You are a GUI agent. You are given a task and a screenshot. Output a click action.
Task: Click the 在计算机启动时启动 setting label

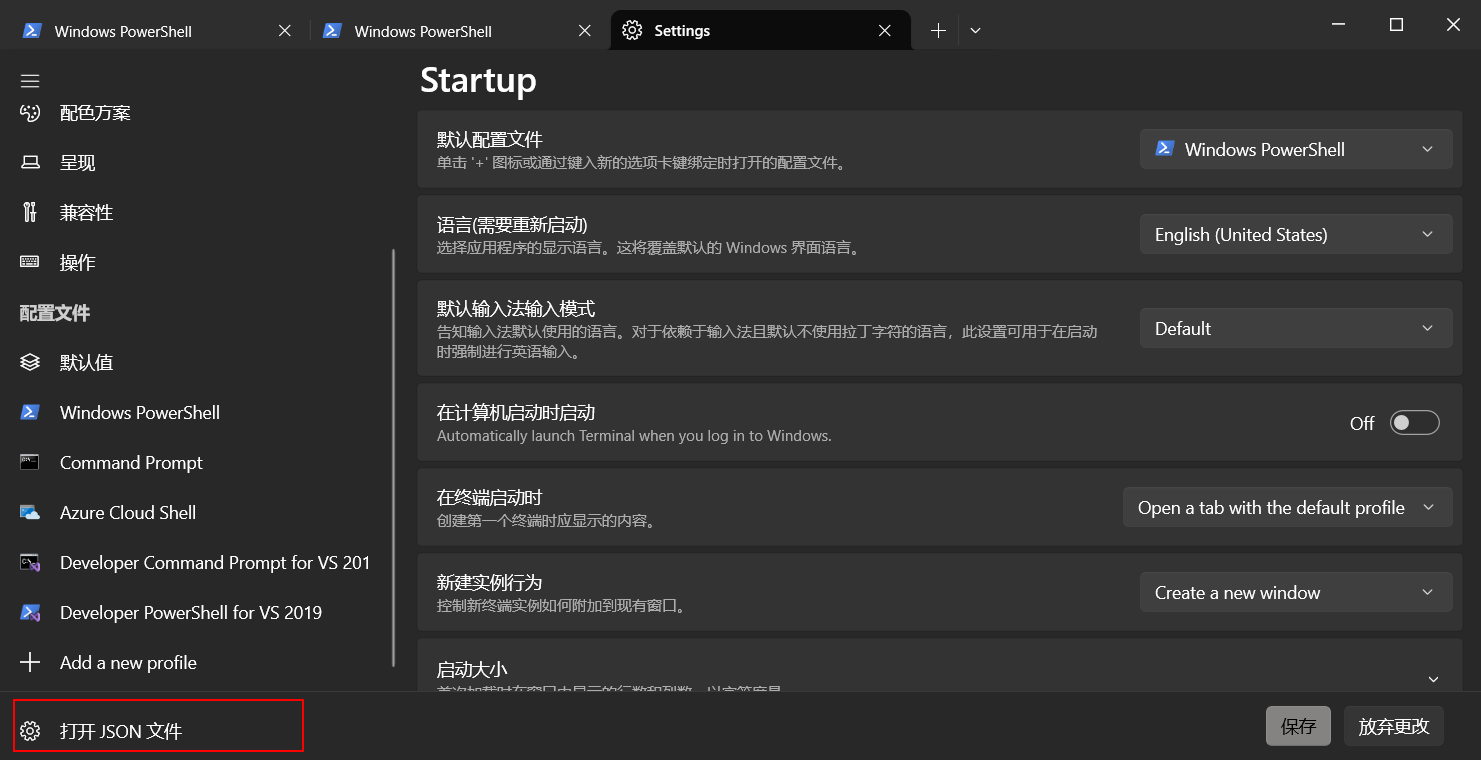[x=516, y=412]
